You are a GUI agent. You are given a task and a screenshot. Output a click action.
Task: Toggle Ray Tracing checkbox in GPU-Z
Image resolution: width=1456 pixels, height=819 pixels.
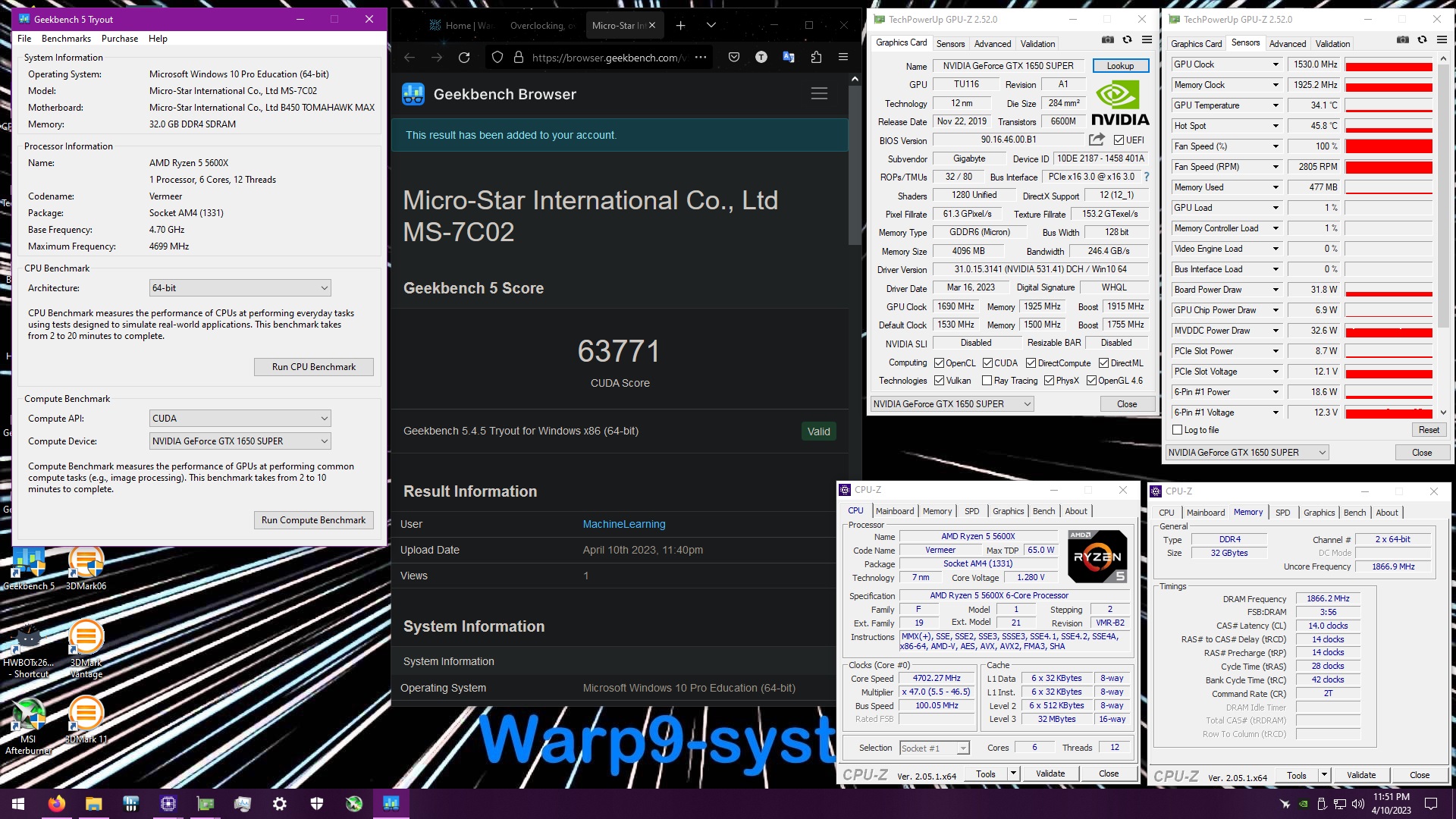tap(987, 381)
